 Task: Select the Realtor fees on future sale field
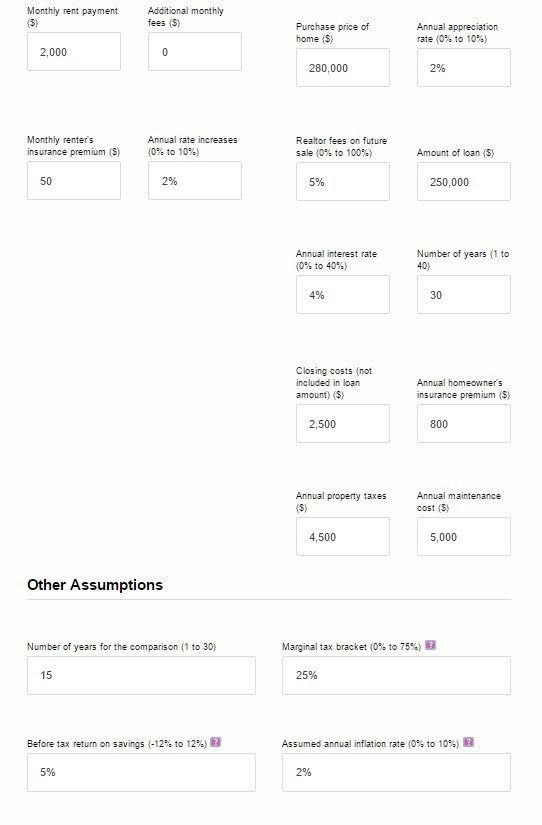(343, 182)
